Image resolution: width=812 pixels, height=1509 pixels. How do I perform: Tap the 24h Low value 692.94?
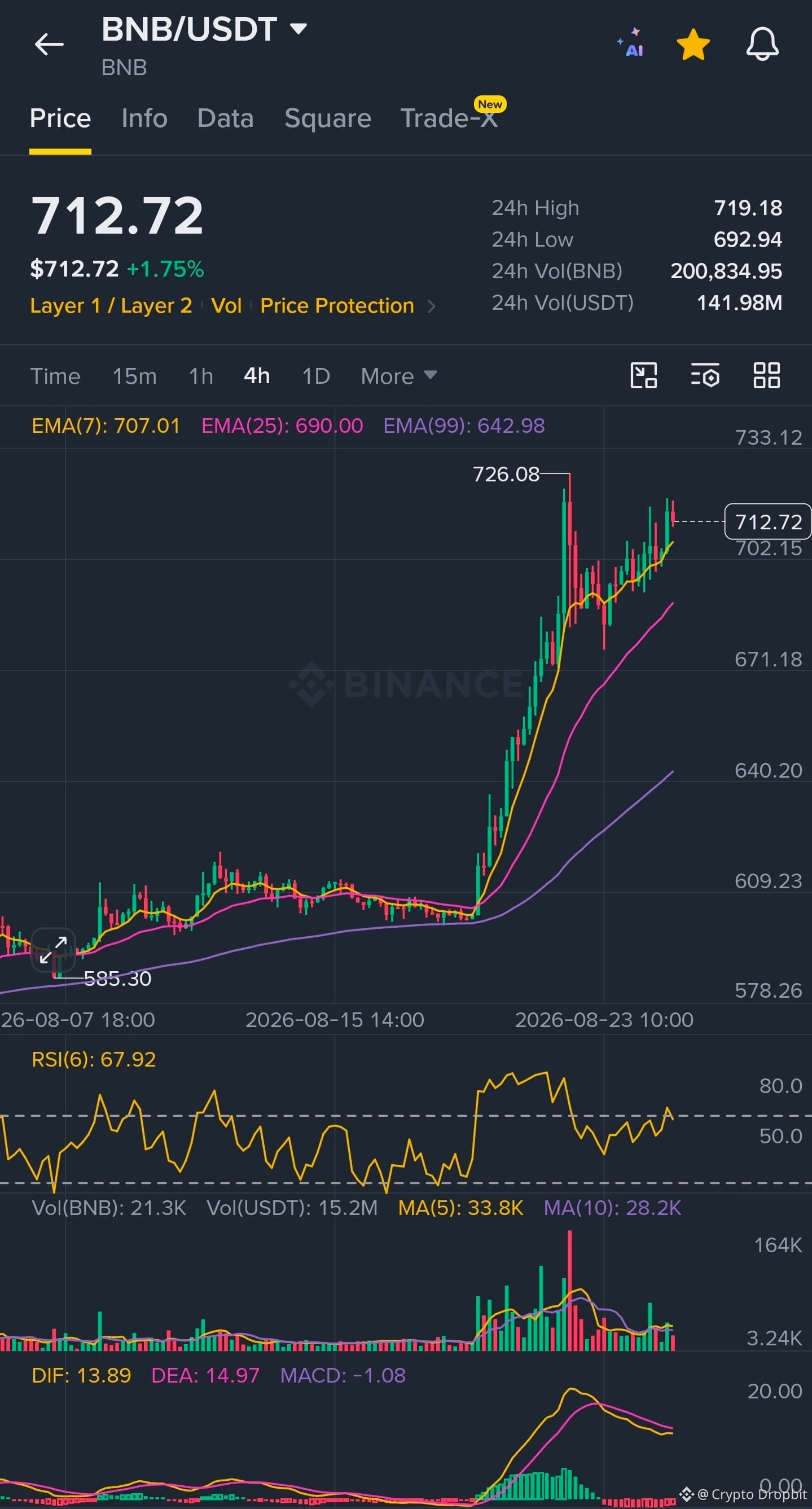(748, 240)
